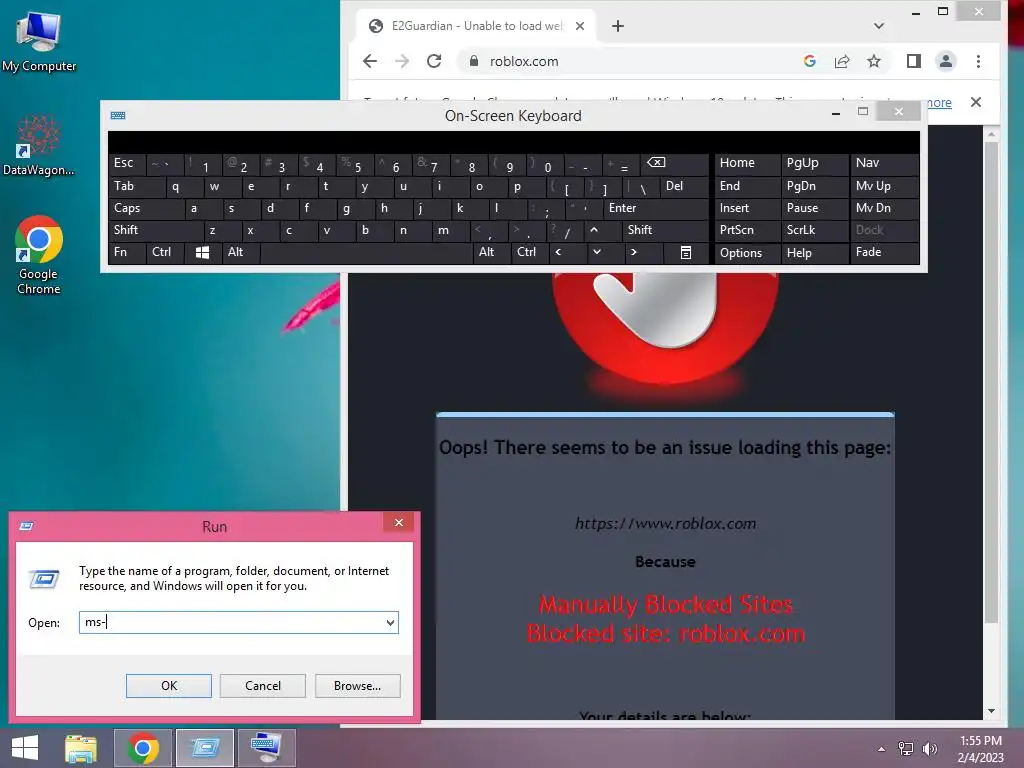1024x768 pixels.
Task: Open Options on On-Screen Keyboard
Action: click(x=747, y=253)
